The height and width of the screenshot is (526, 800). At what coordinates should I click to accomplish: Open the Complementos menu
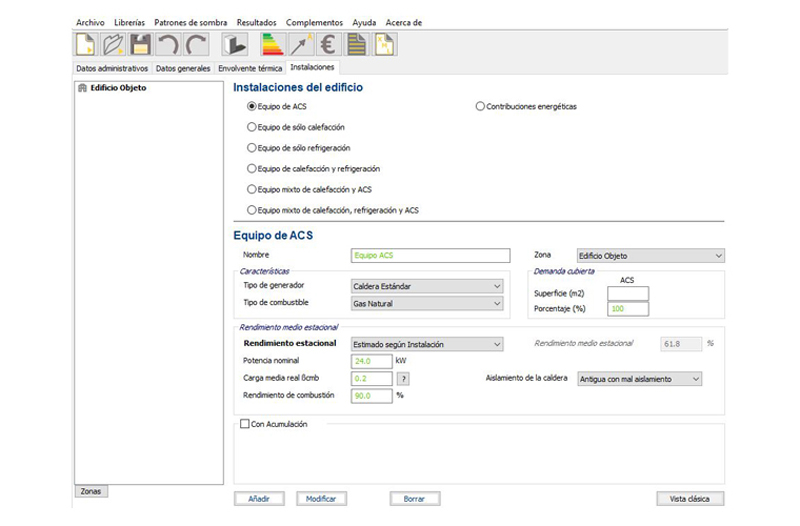click(314, 22)
